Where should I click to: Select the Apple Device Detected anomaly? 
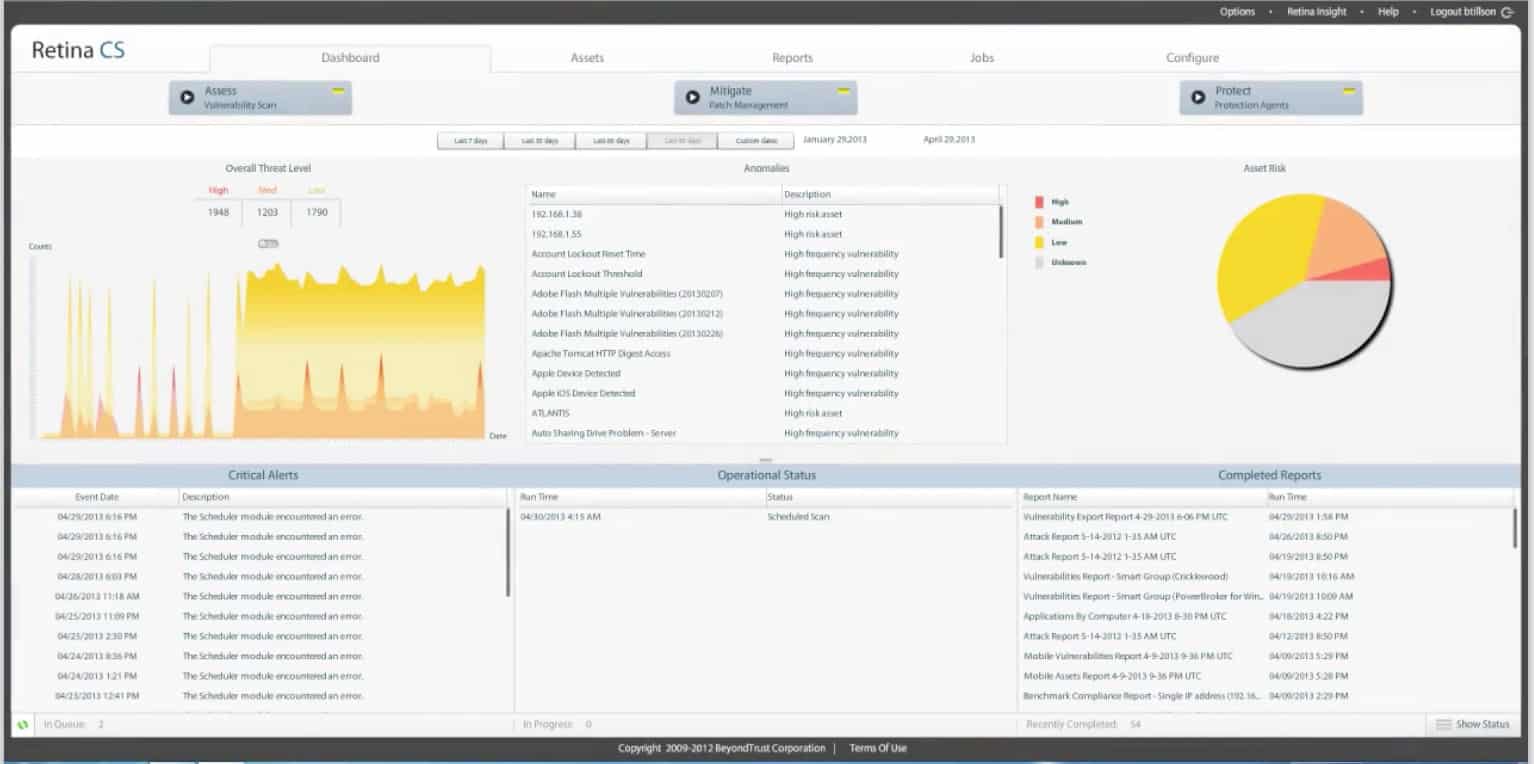[x=763, y=374]
